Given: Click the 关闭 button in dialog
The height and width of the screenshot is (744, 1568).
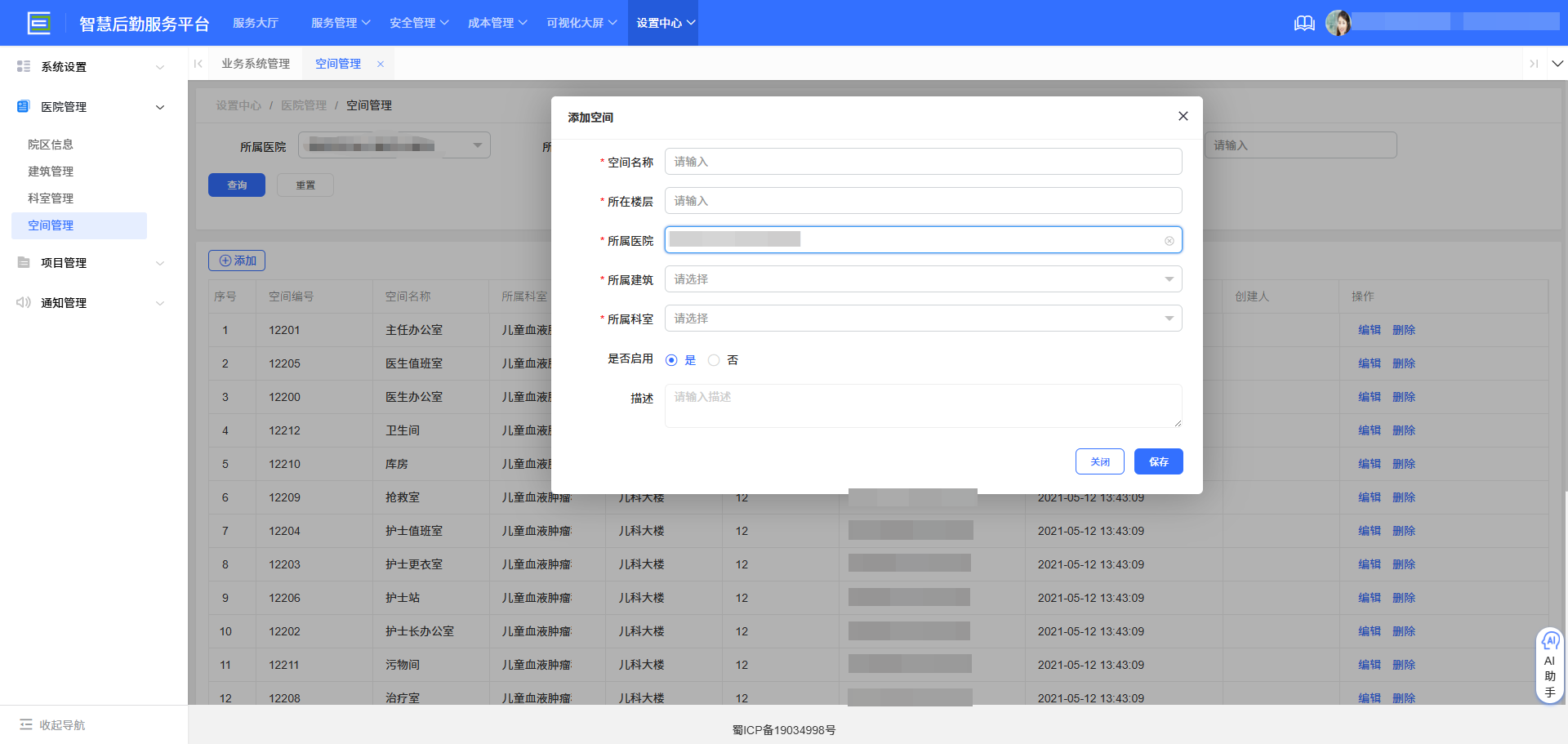Looking at the screenshot, I should click(1099, 461).
